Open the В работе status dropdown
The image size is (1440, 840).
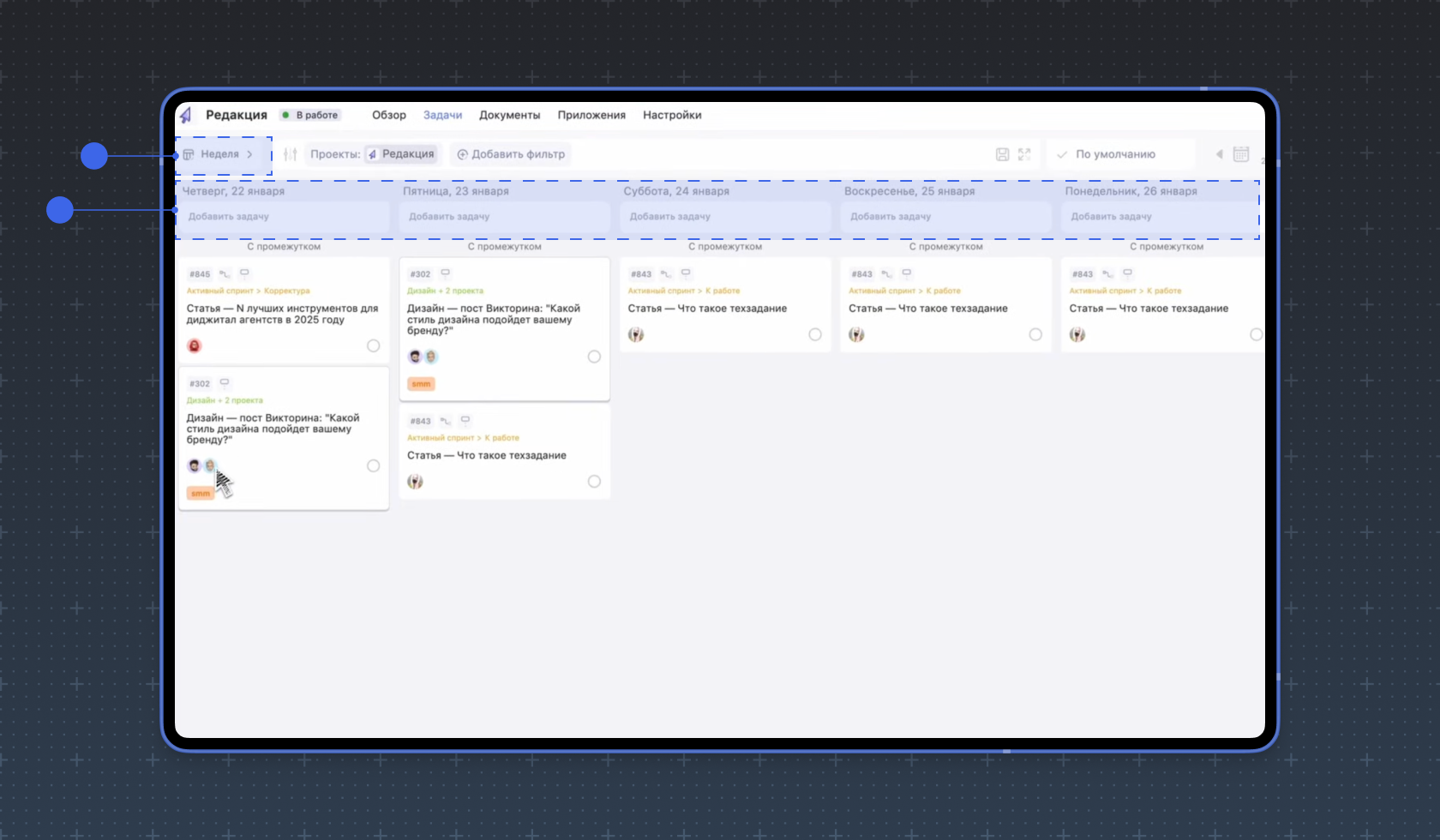[310, 115]
